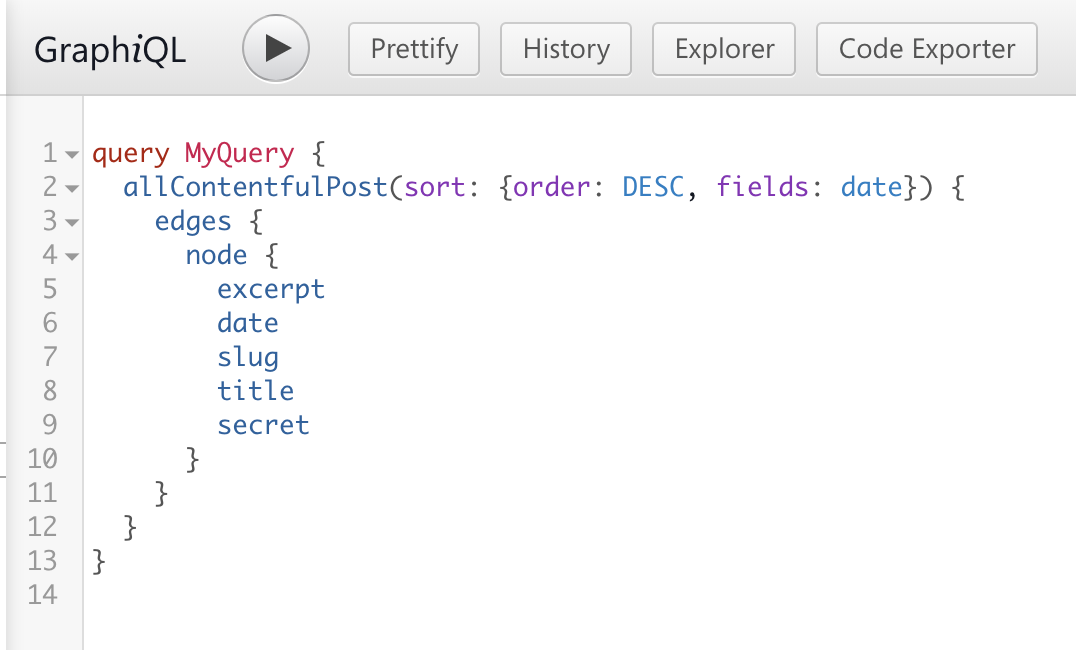Viewport: 1076px width, 650px height.
Task: Open the History panel
Action: pos(566,49)
